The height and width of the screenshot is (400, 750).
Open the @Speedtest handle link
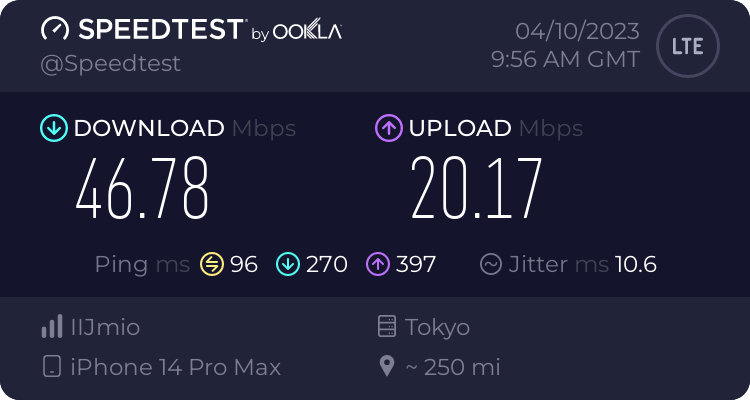pos(110,64)
